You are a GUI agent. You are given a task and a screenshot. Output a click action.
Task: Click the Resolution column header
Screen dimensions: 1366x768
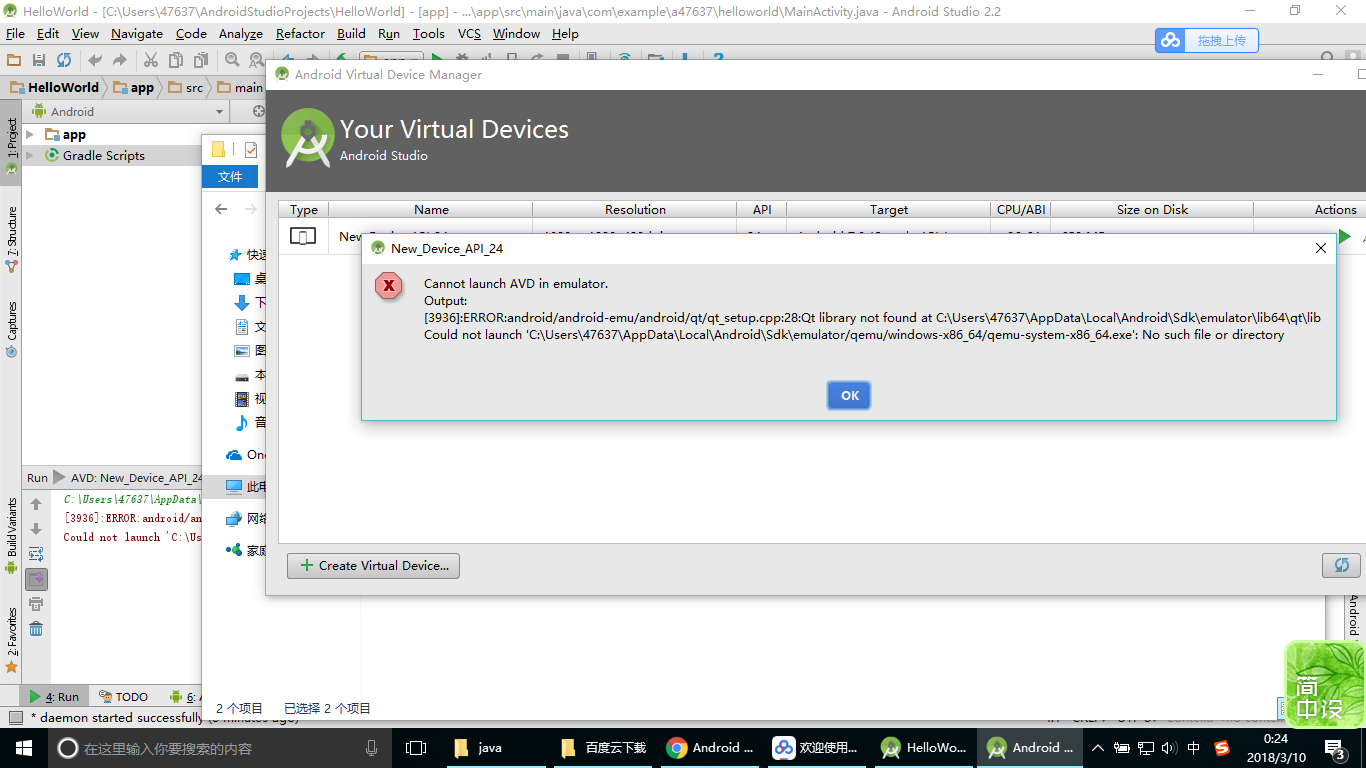coord(635,209)
